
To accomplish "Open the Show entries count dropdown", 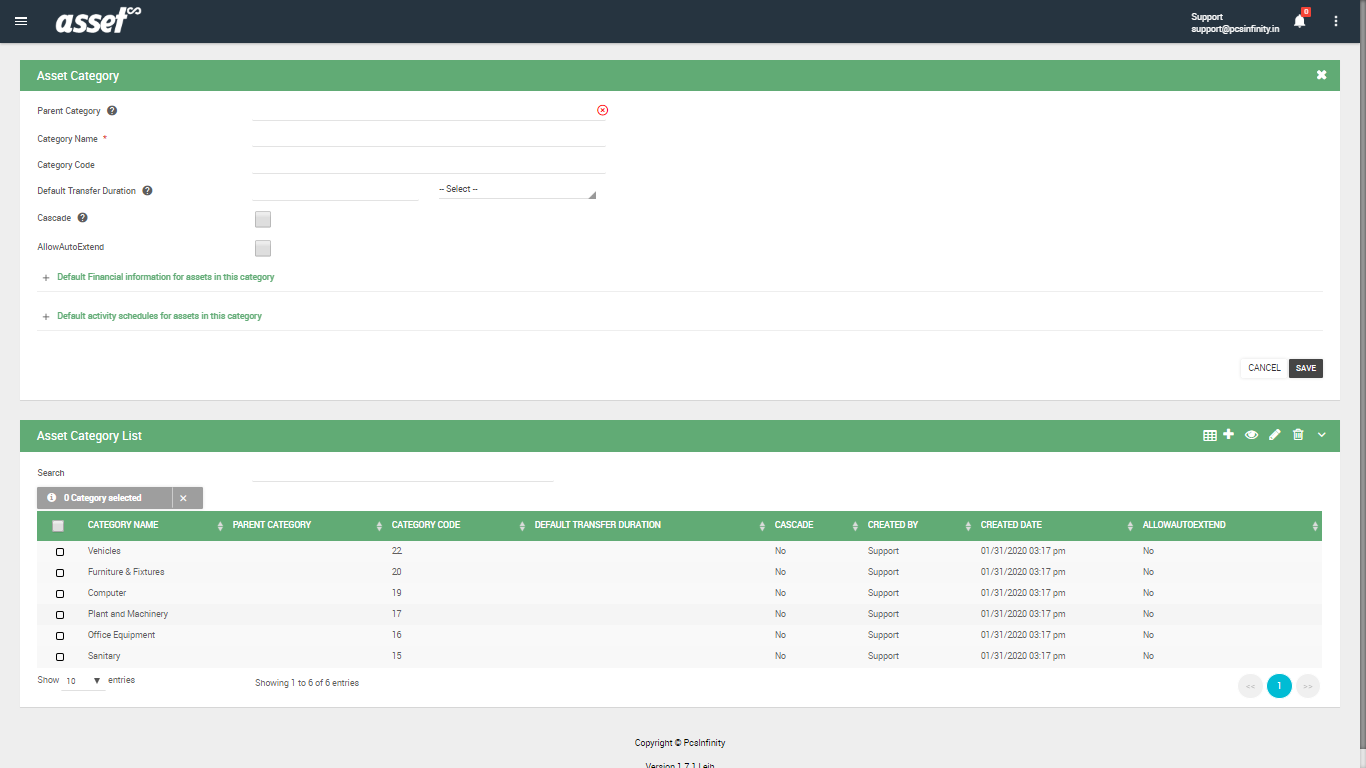I will pyautogui.click(x=83, y=681).
